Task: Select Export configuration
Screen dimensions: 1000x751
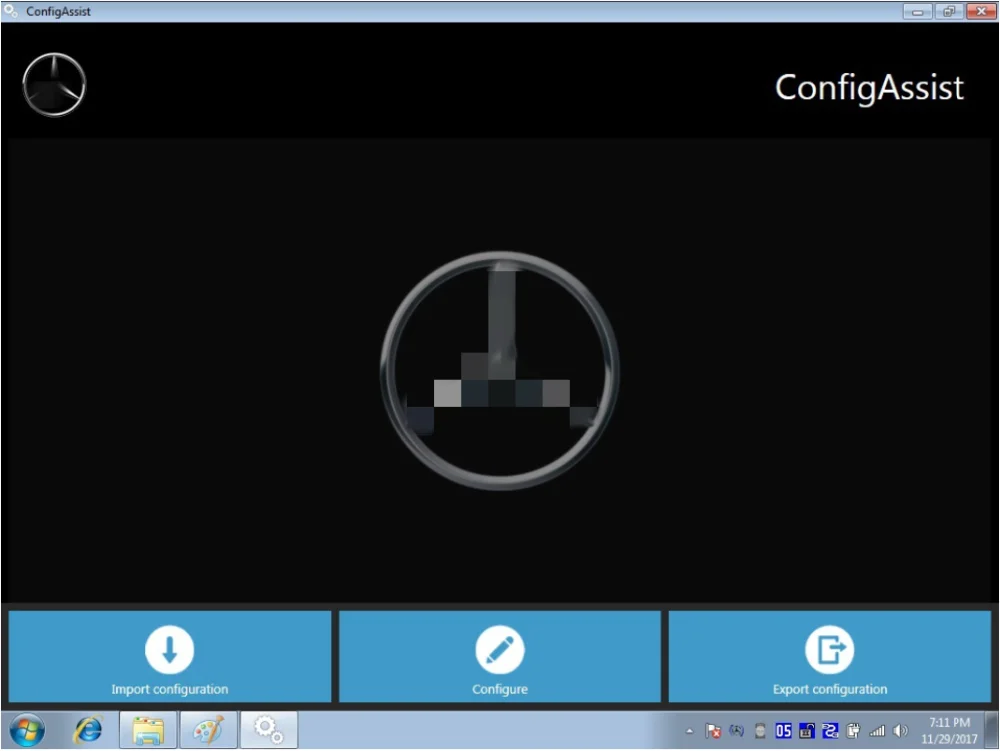Action: (830, 656)
